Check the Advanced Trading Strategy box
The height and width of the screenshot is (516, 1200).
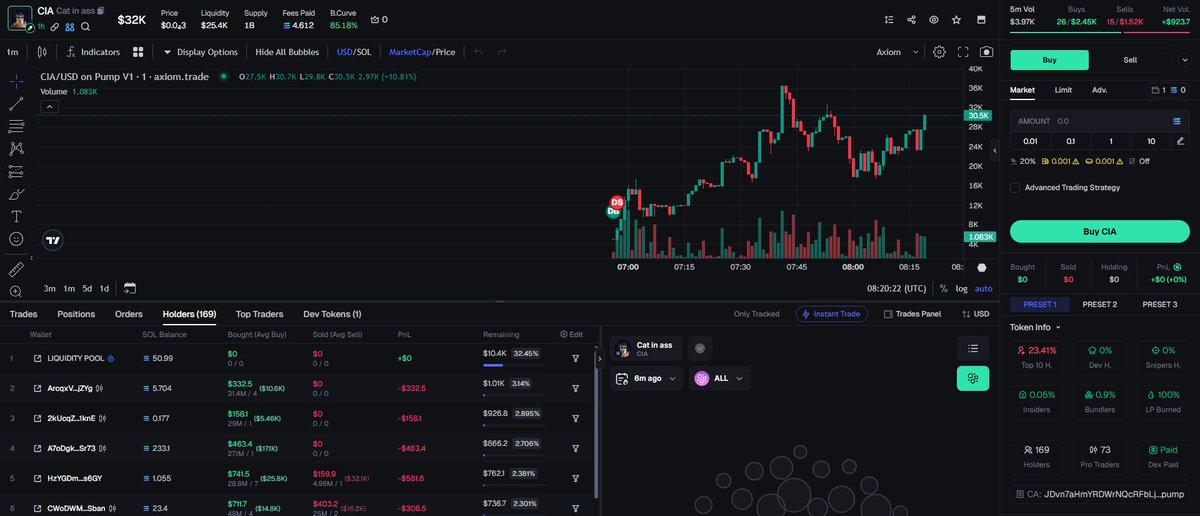[x=1015, y=187]
